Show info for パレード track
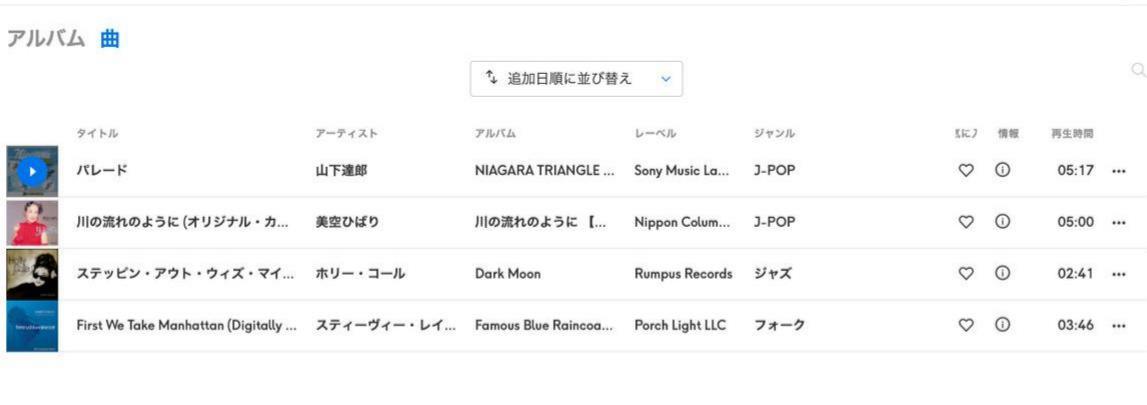1147x405 pixels. click(1002, 170)
